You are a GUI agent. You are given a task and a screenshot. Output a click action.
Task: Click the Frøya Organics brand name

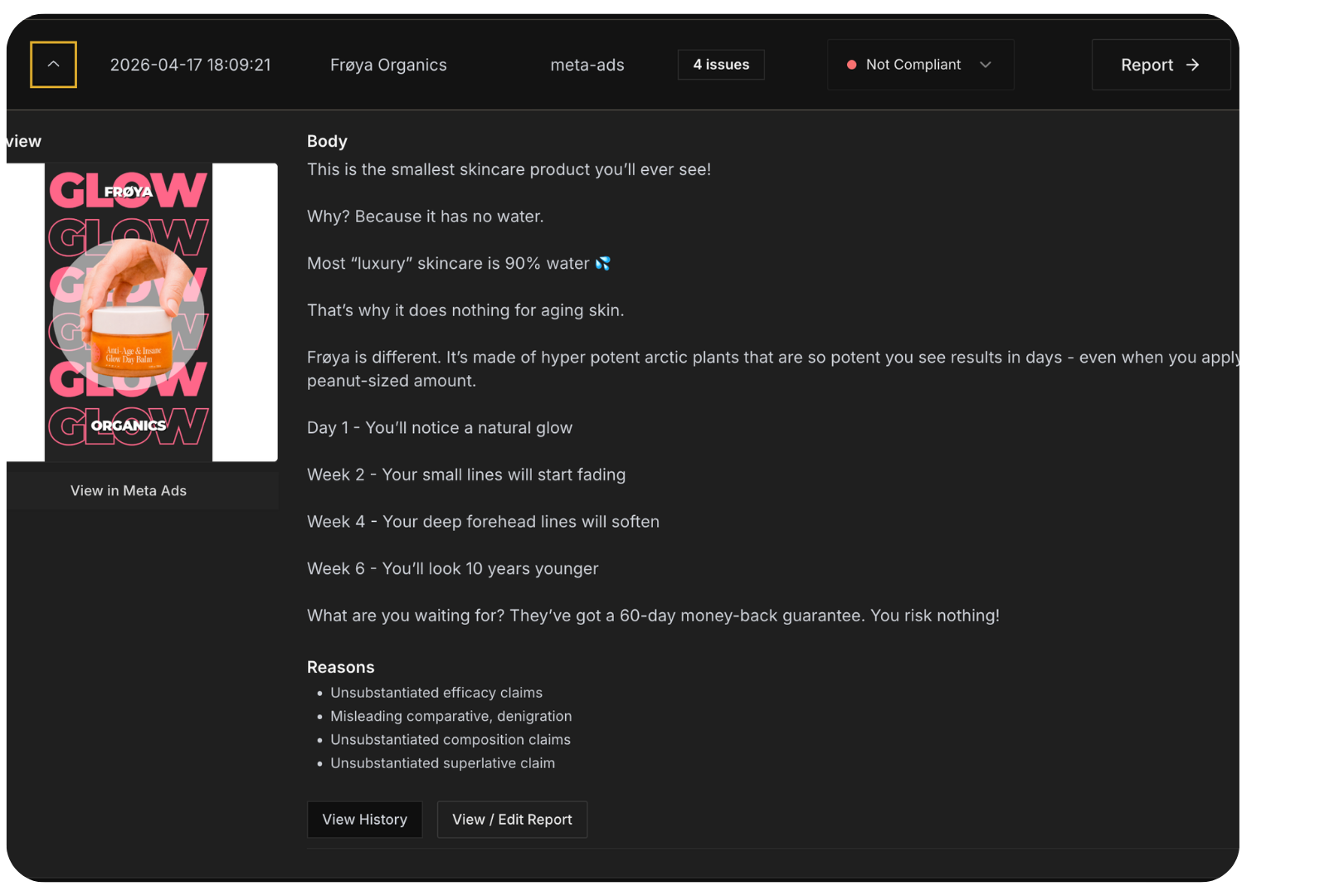pos(388,65)
